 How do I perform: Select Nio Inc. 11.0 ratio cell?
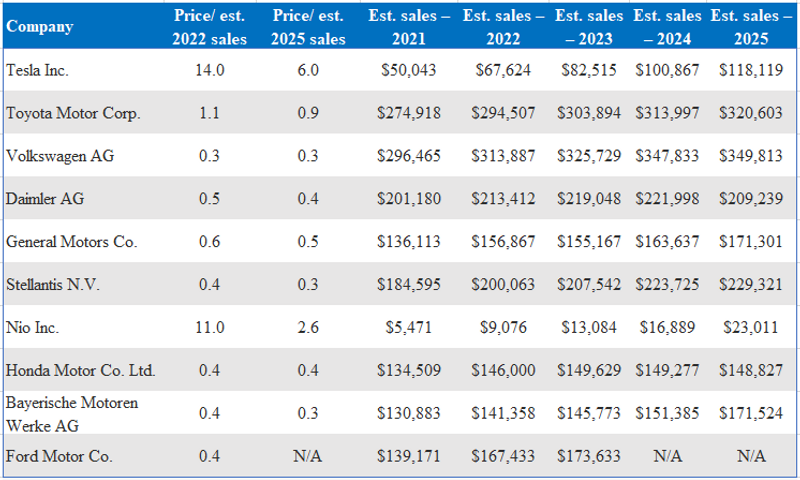click(210, 327)
